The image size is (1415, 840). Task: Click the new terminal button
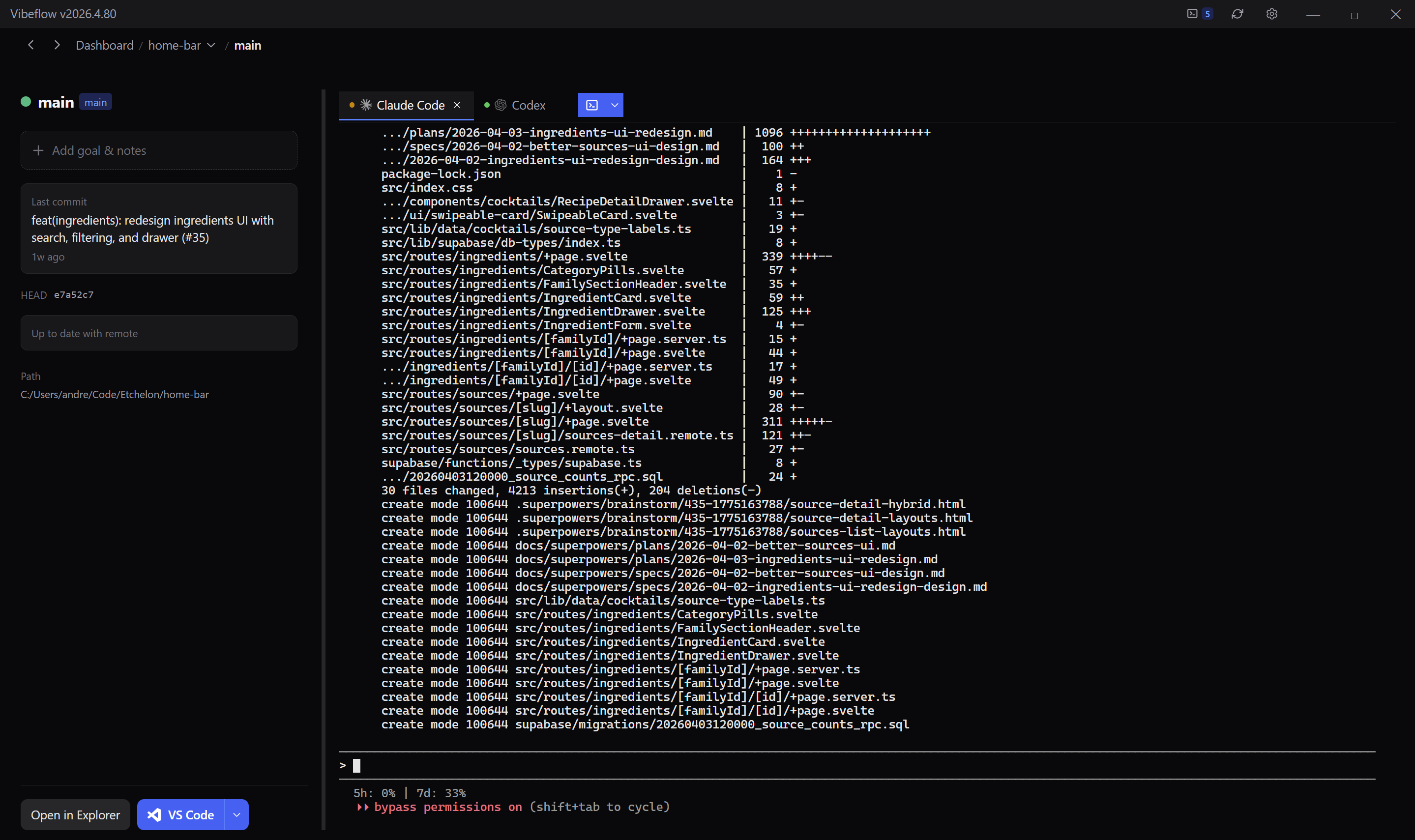591,105
